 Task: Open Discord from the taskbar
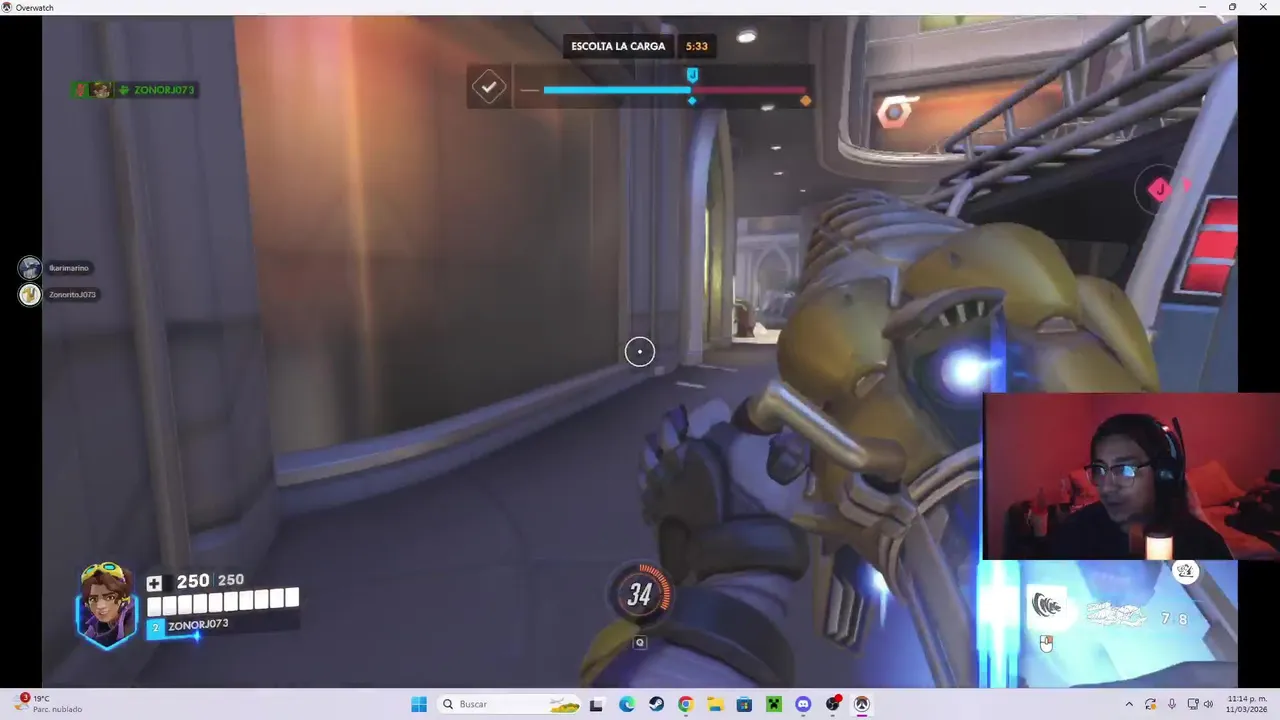[x=803, y=704]
